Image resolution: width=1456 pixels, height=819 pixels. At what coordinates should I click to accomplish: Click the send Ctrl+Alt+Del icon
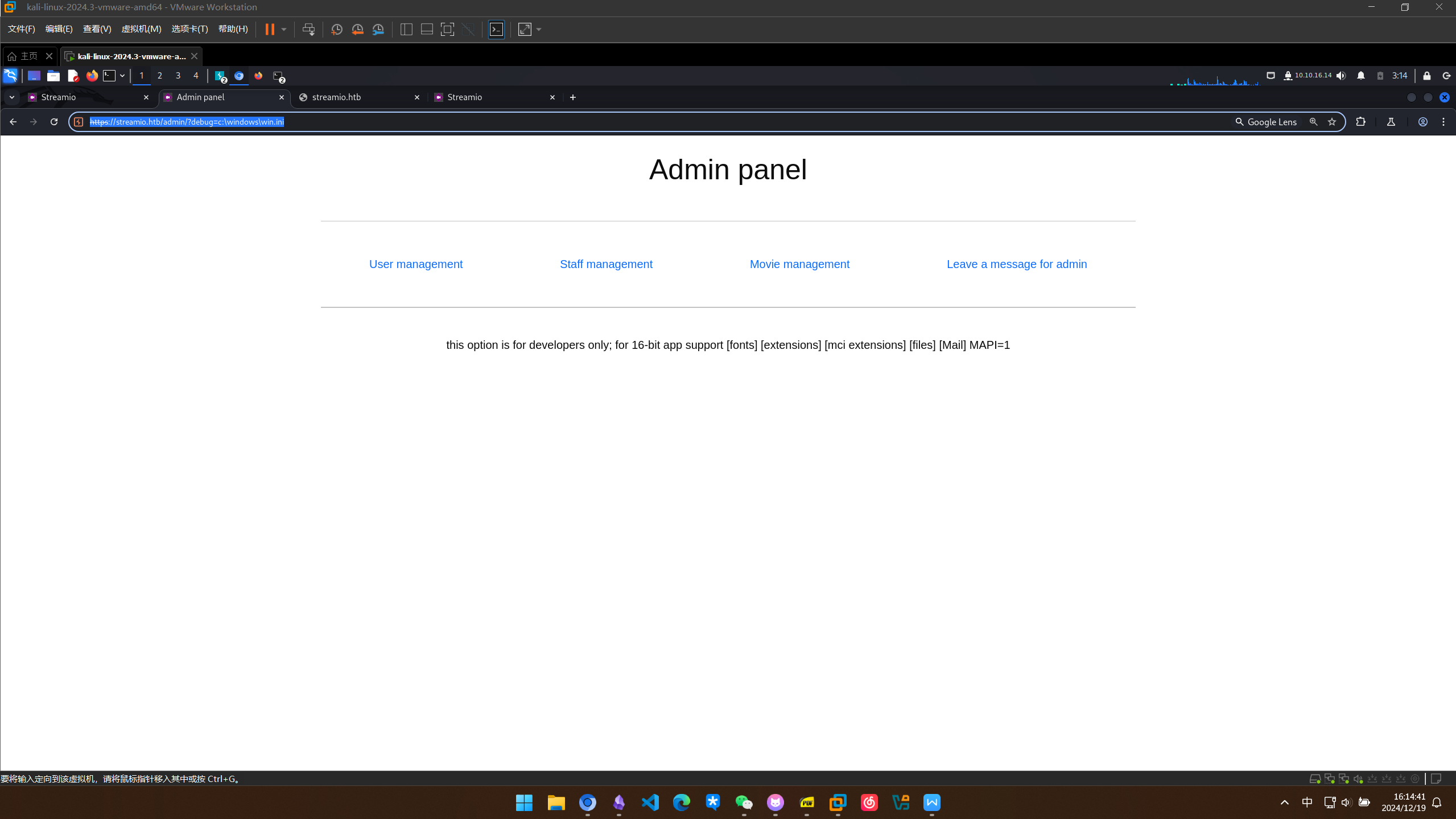click(x=308, y=30)
